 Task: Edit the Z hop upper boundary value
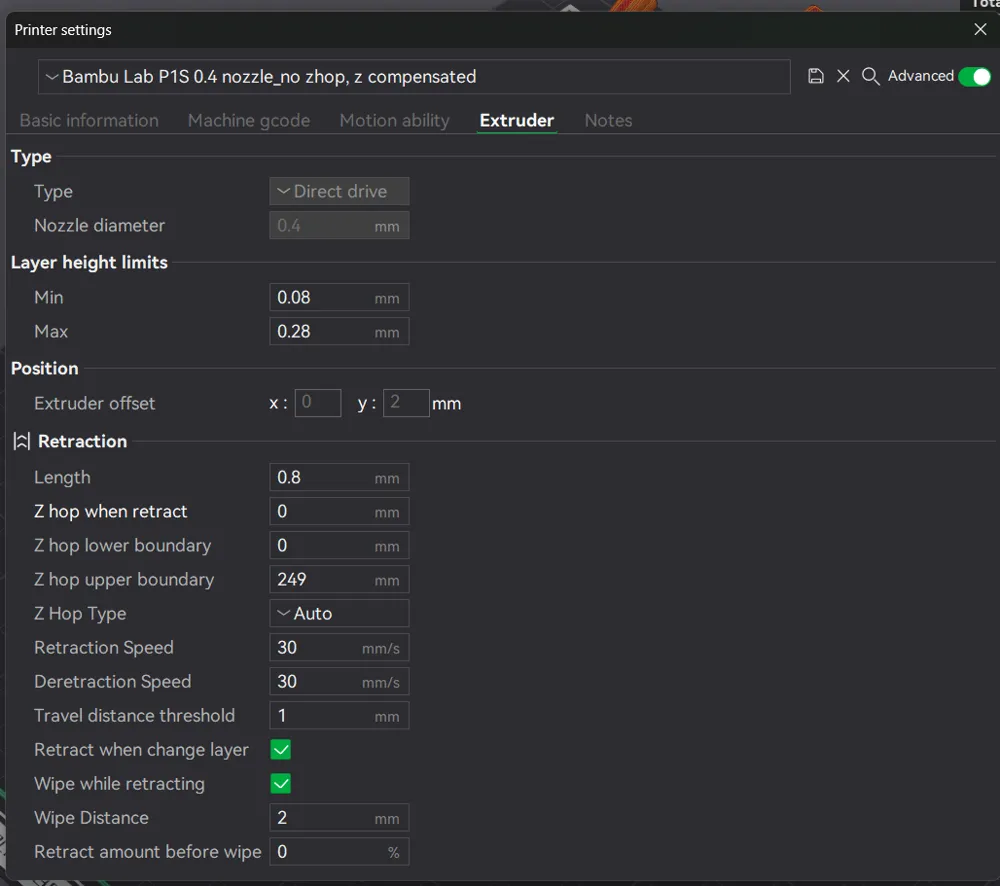point(339,580)
